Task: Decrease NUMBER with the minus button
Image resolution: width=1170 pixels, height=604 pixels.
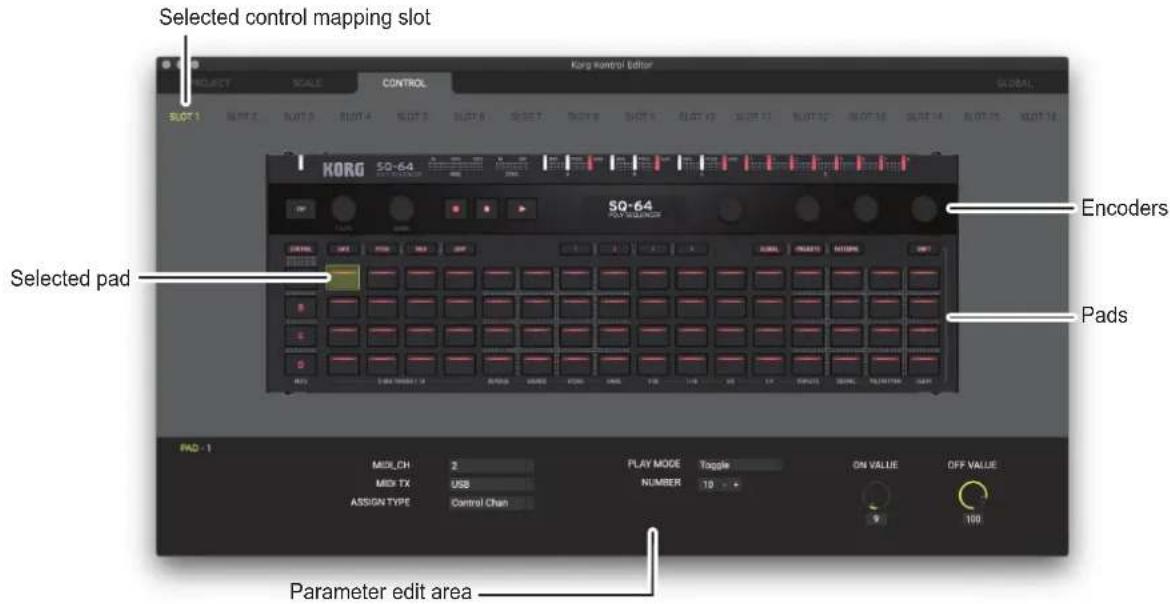Action: click(x=725, y=485)
